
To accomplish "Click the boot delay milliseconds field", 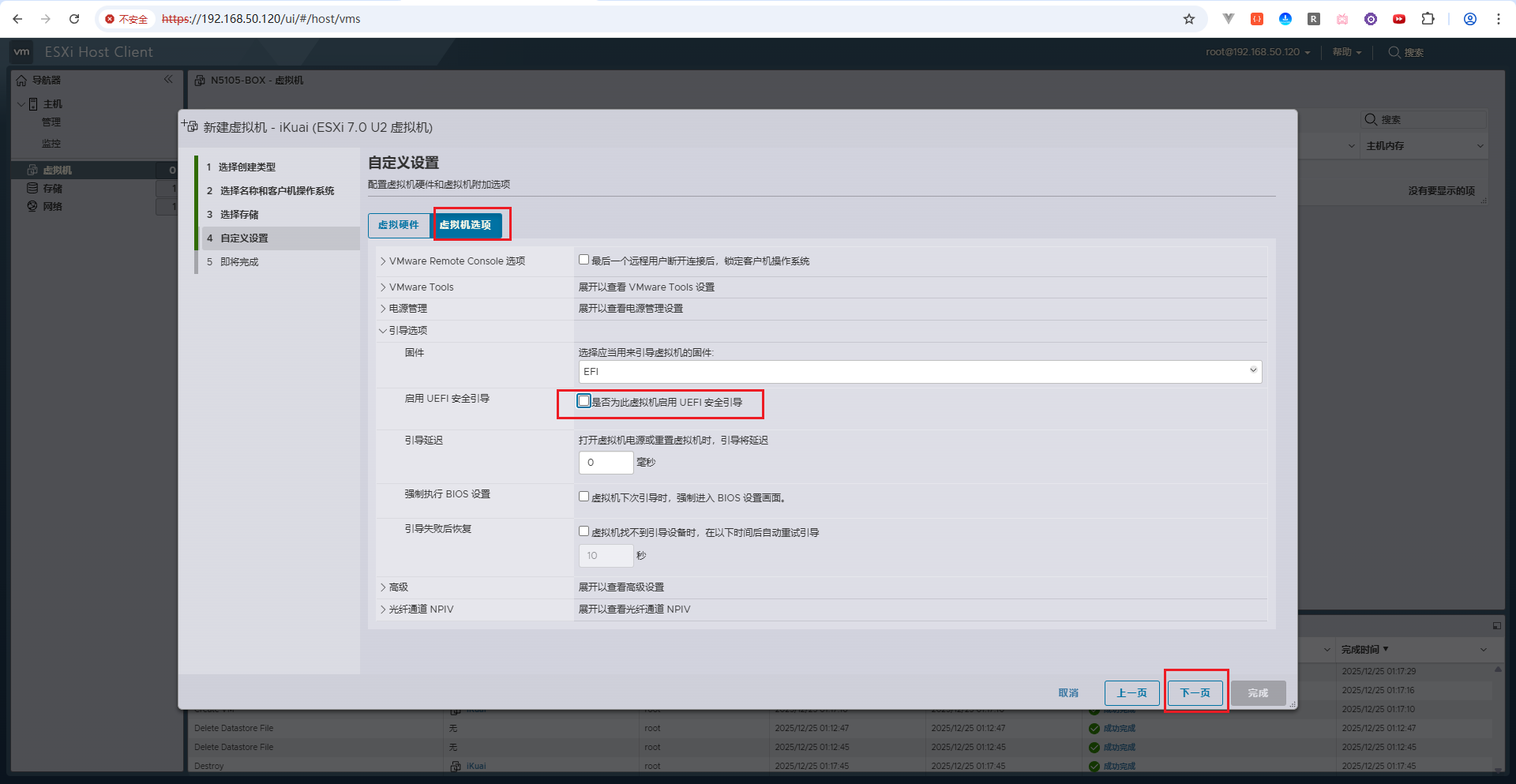I will [x=606, y=463].
